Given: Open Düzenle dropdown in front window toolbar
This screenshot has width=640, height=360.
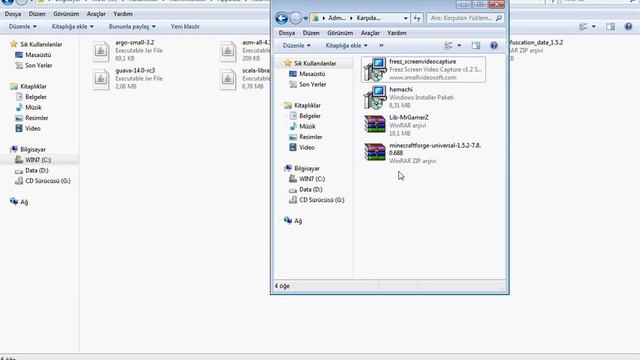Looking at the screenshot, I should tap(297, 46).
